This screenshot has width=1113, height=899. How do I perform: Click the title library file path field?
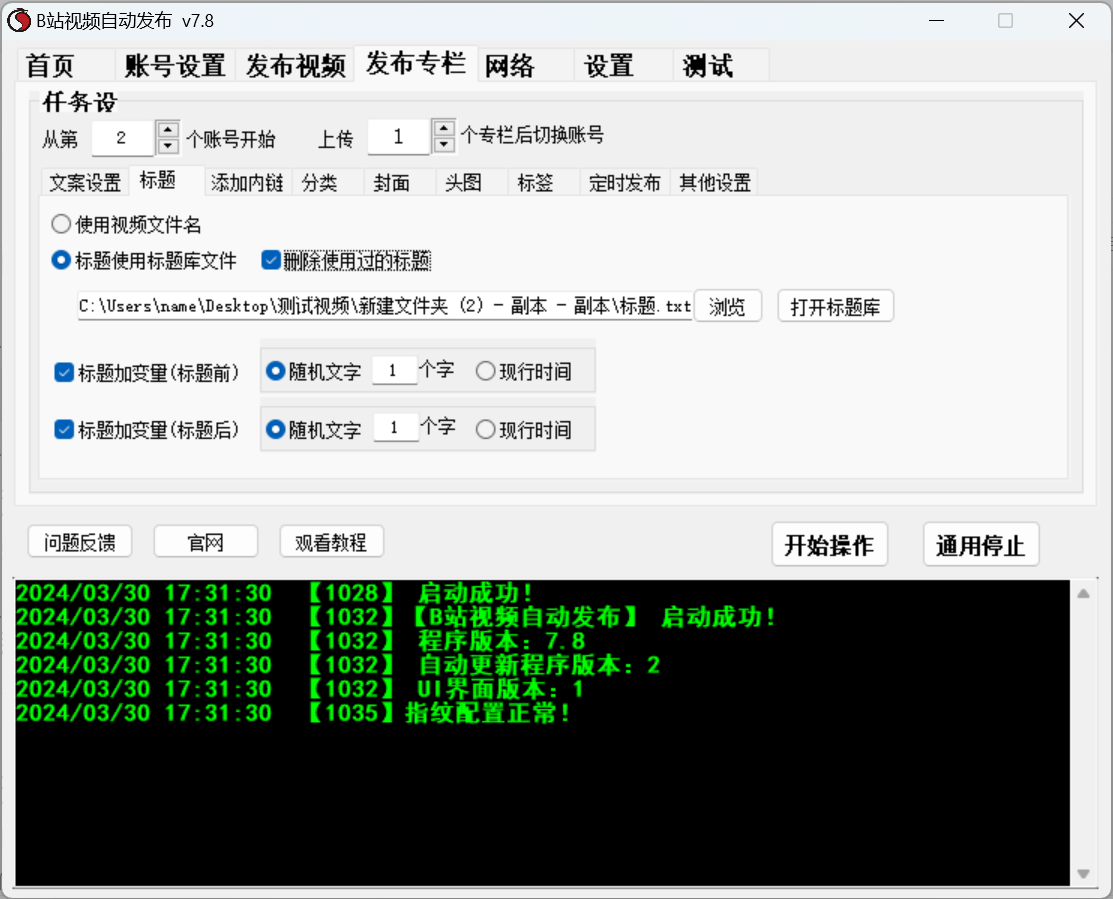point(385,306)
